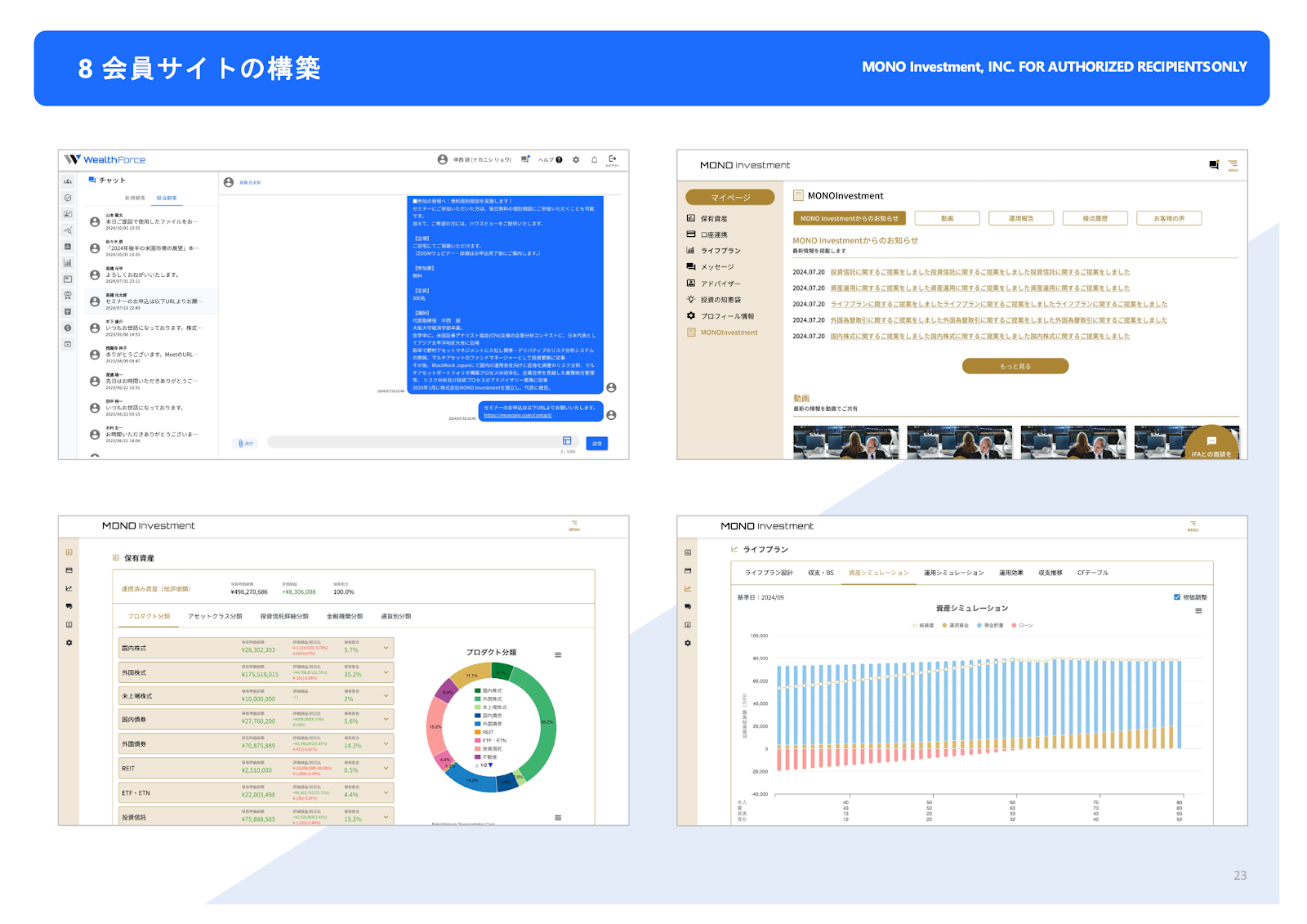Select 投資の知恵袋 in マイページ sidebar
This screenshot has width=1307, height=924.
tap(714, 300)
